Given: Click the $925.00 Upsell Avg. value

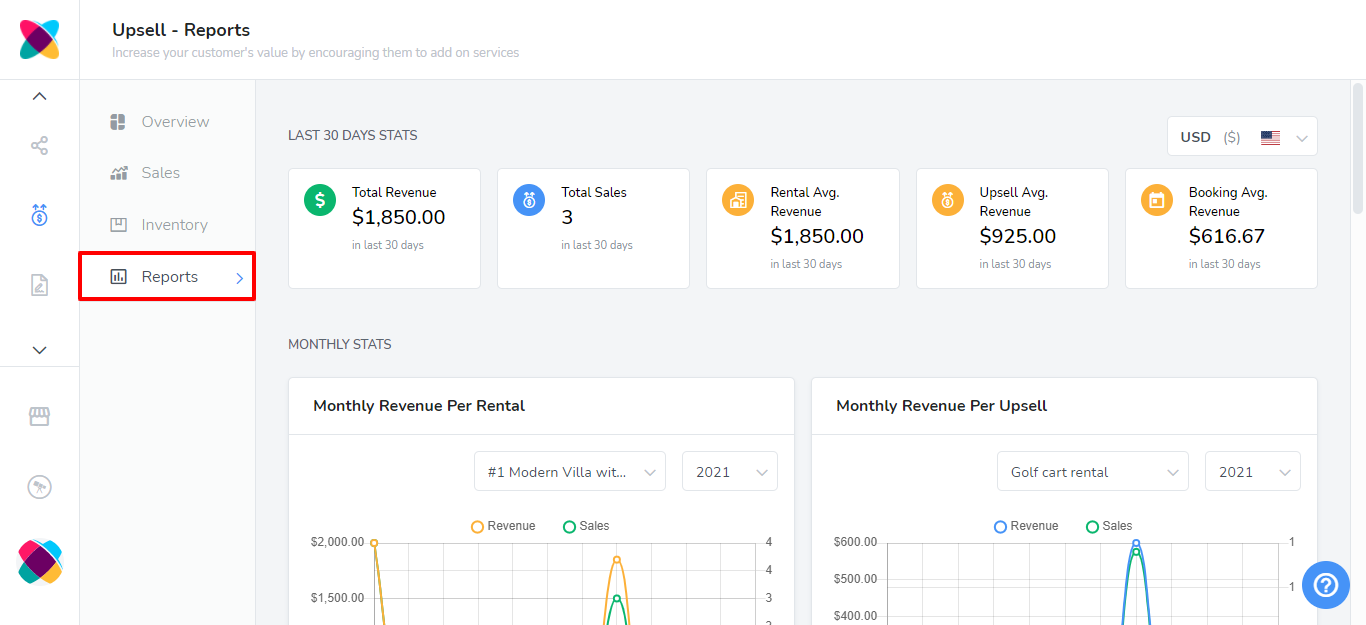Looking at the screenshot, I should [x=1018, y=236].
